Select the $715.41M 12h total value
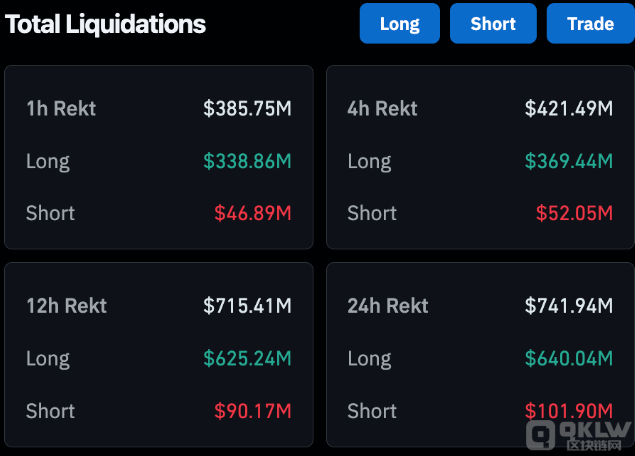The height and width of the screenshot is (456, 635). pyautogui.click(x=247, y=306)
